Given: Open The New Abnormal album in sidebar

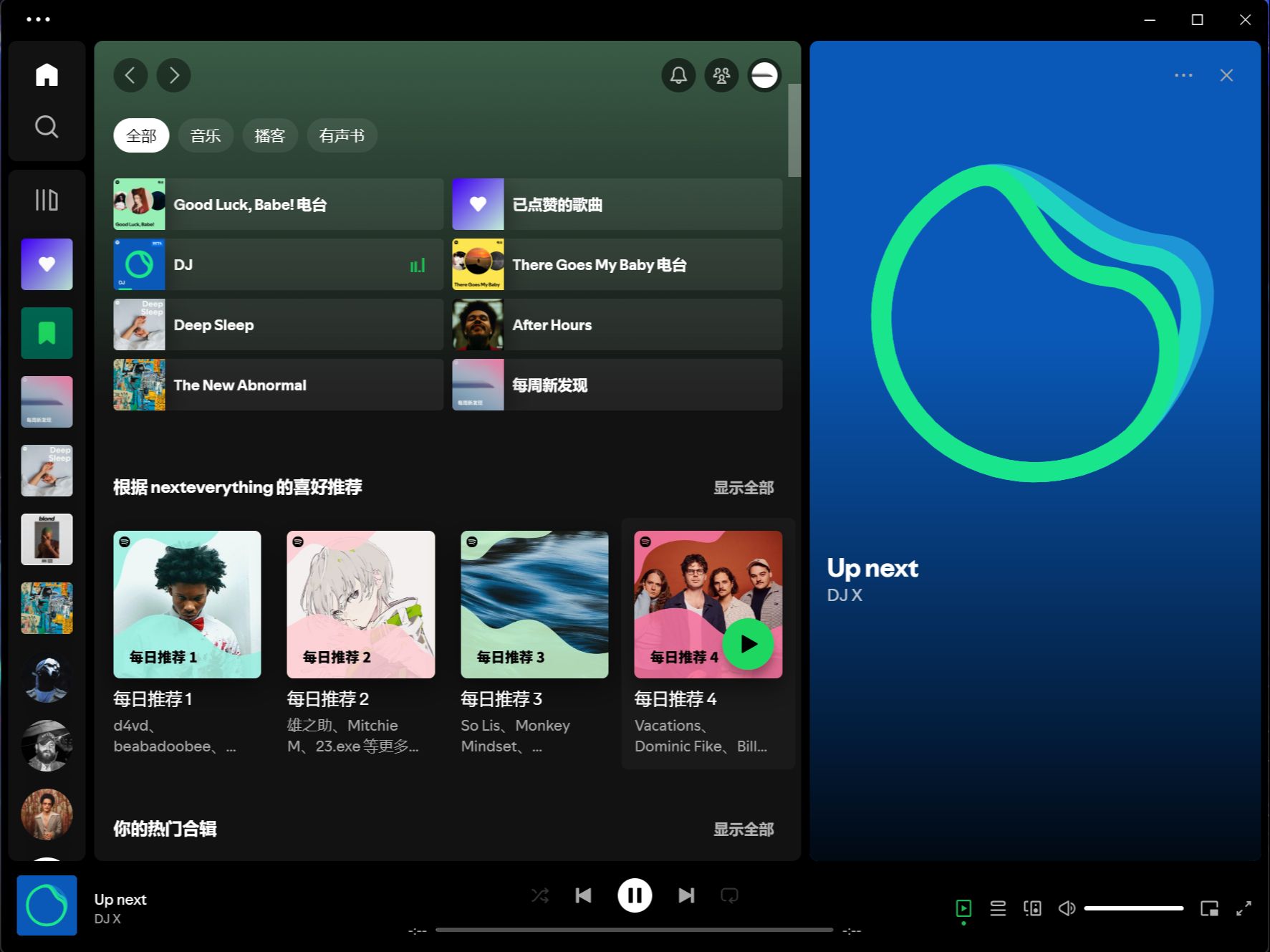Looking at the screenshot, I should [47, 608].
